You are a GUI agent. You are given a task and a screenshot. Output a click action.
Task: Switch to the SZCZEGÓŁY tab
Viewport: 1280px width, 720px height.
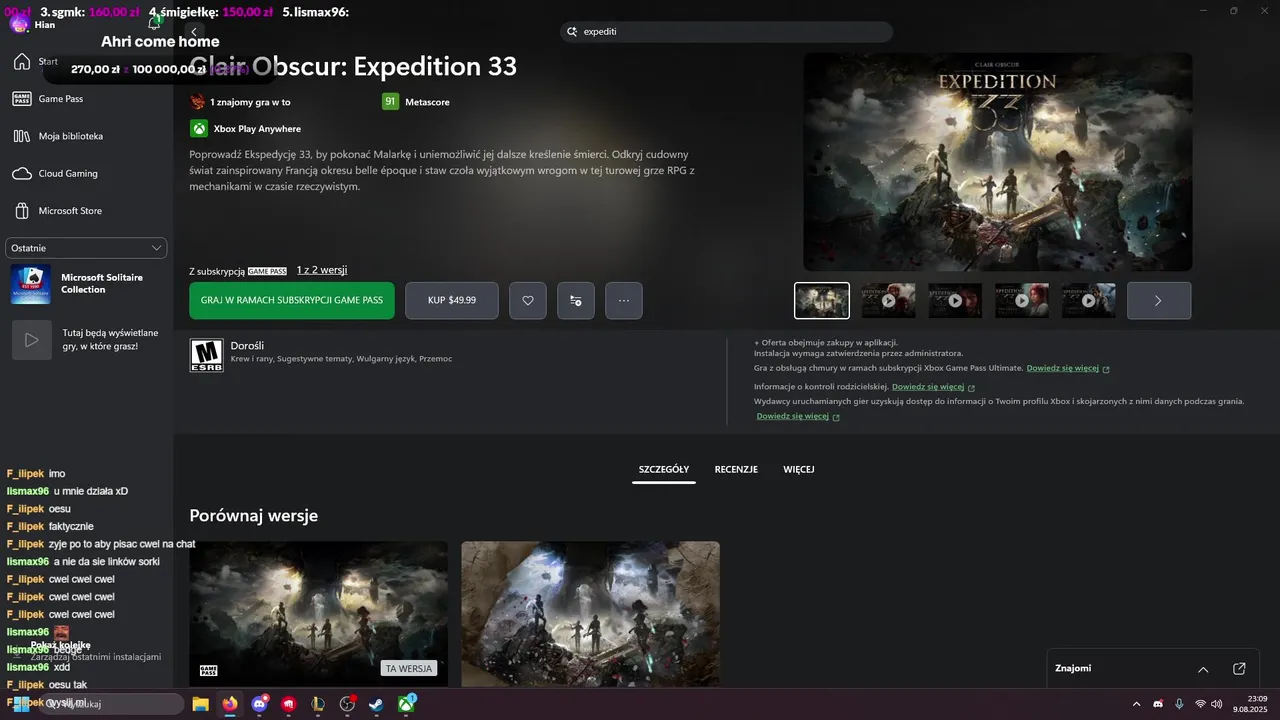click(664, 469)
